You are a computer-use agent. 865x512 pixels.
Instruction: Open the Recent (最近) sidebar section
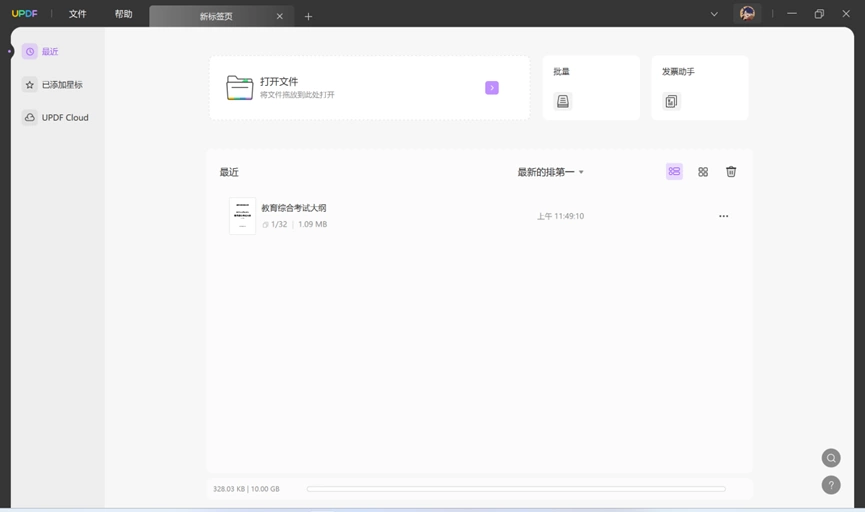[40, 51]
